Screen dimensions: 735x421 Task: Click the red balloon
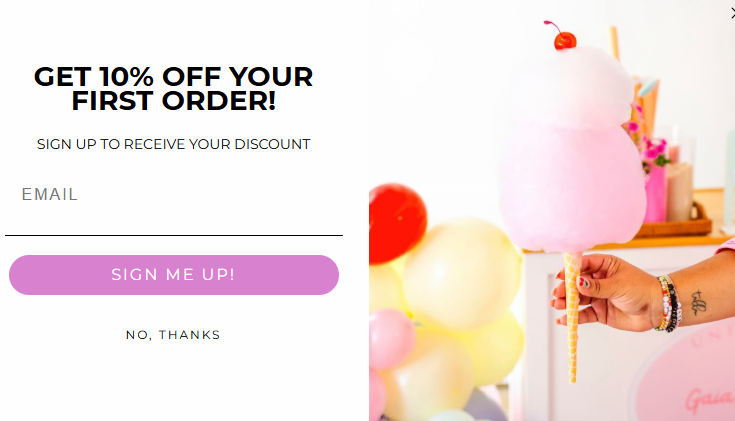coord(397,223)
